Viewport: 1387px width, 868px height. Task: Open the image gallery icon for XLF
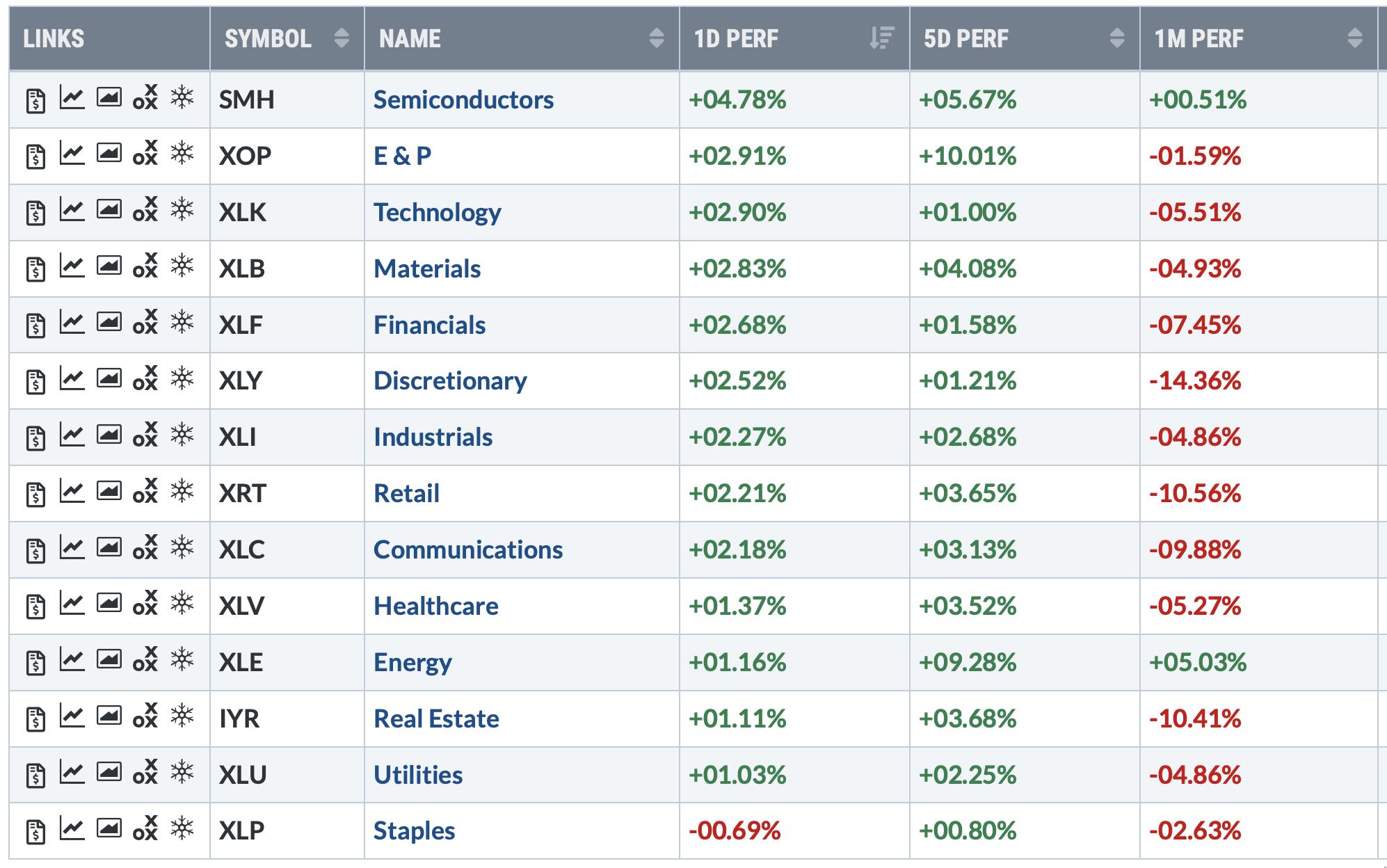(109, 322)
